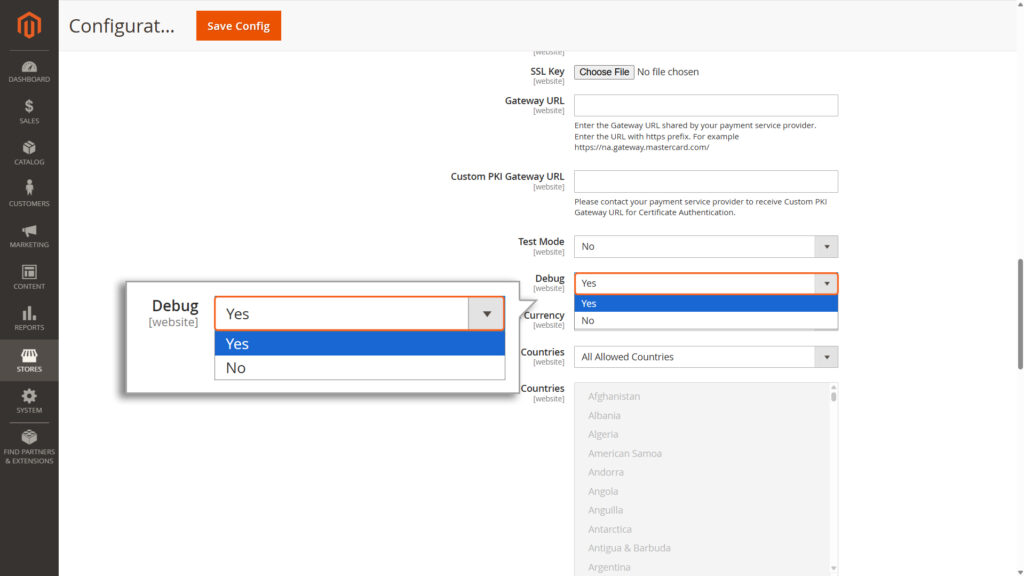Select the Content icon
Screen dimensions: 1024x576
[29, 277]
